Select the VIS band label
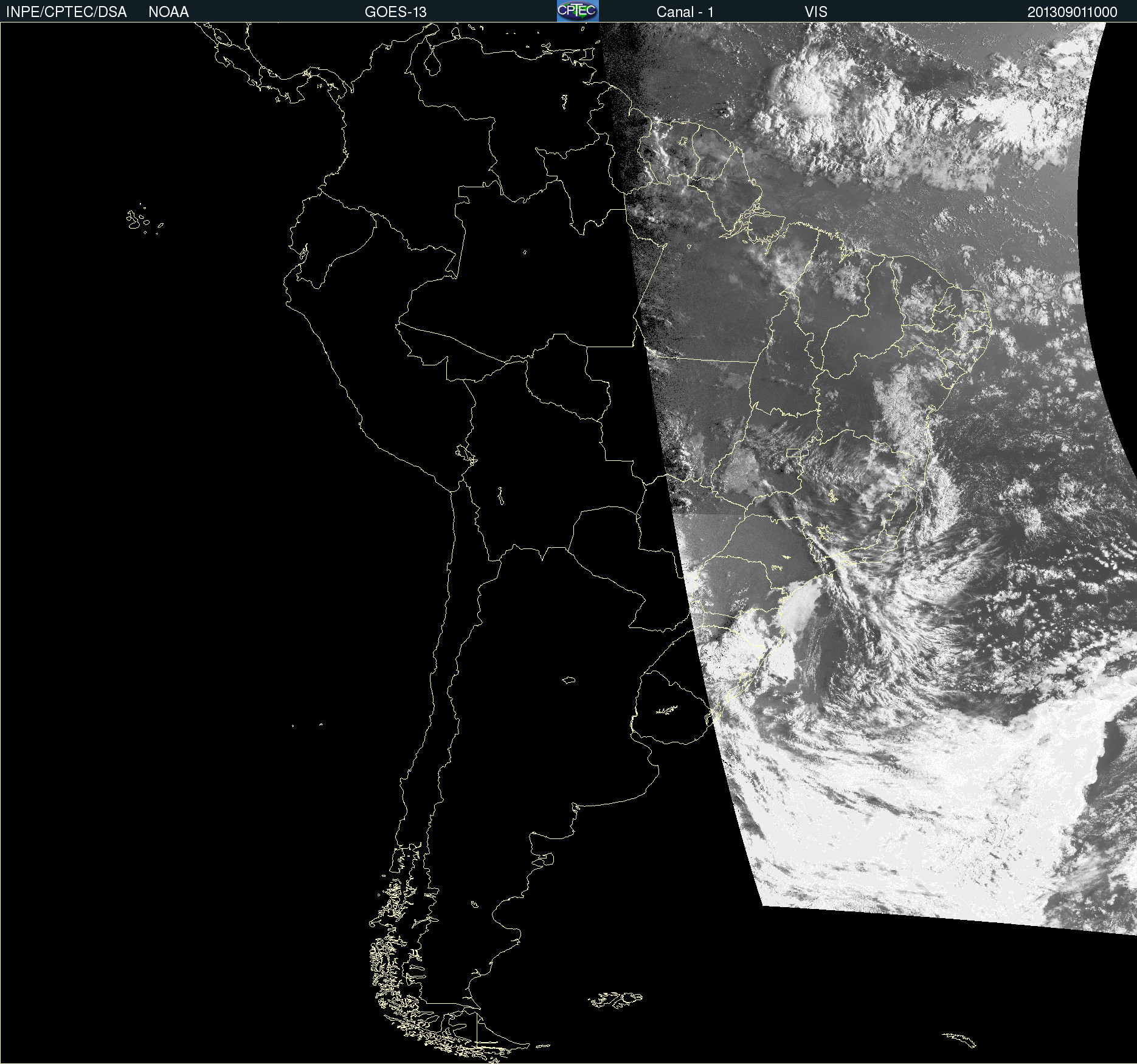 point(816,12)
